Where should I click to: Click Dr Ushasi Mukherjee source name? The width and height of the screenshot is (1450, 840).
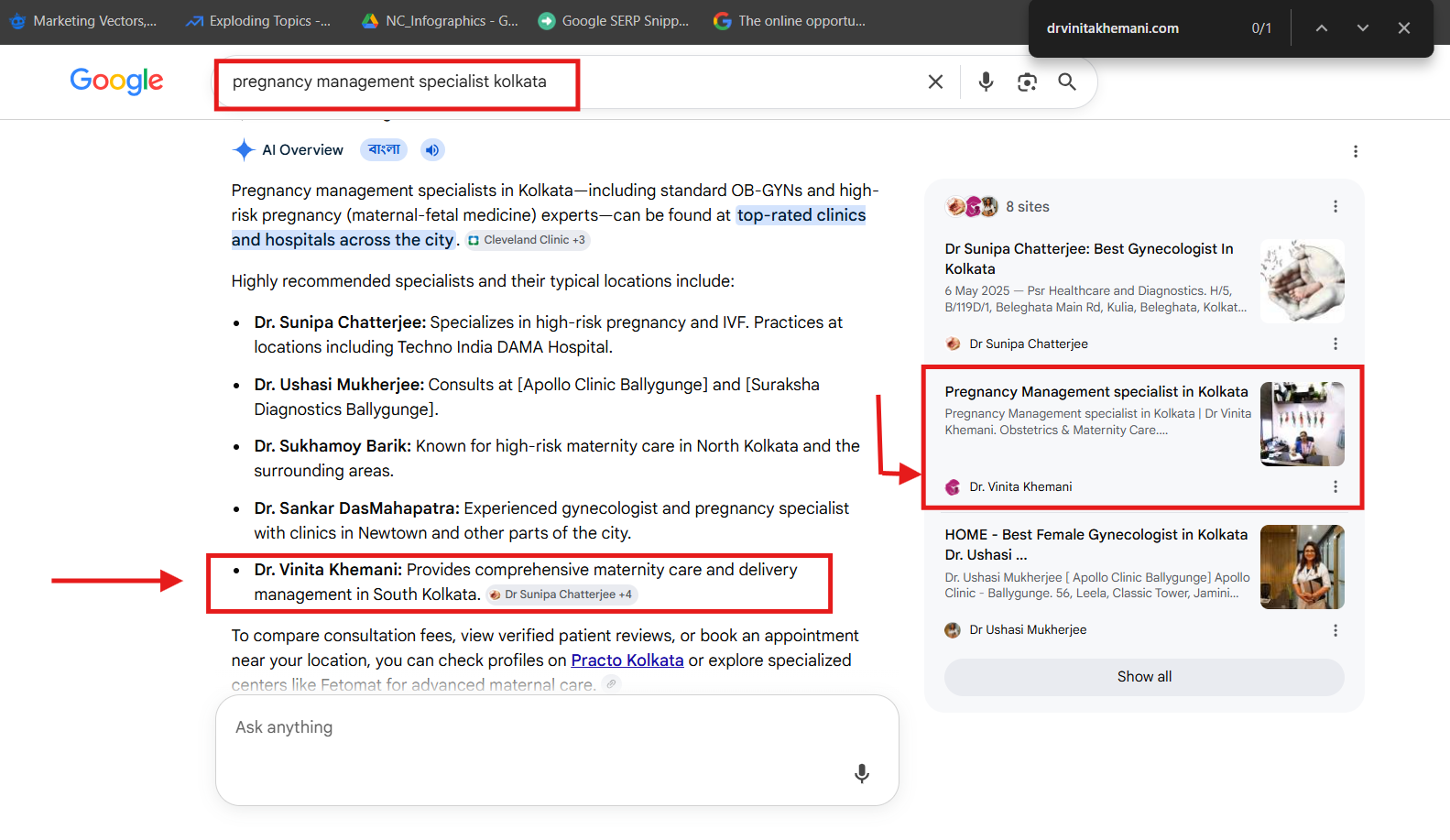(x=1028, y=630)
